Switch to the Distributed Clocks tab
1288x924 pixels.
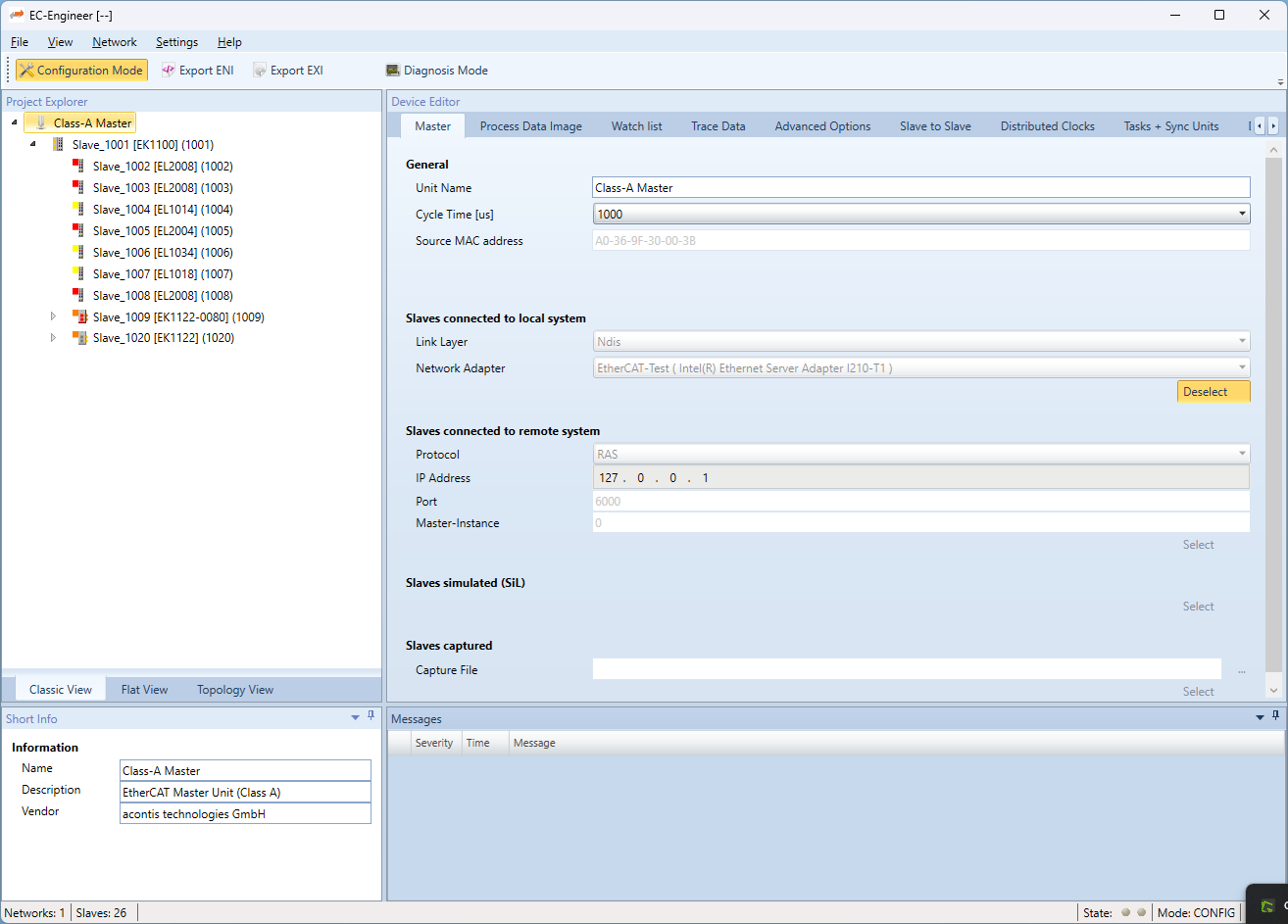pyautogui.click(x=1047, y=126)
